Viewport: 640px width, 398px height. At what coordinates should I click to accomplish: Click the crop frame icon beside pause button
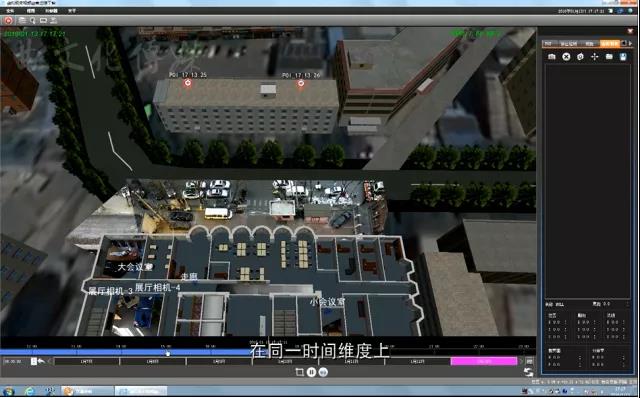click(300, 372)
